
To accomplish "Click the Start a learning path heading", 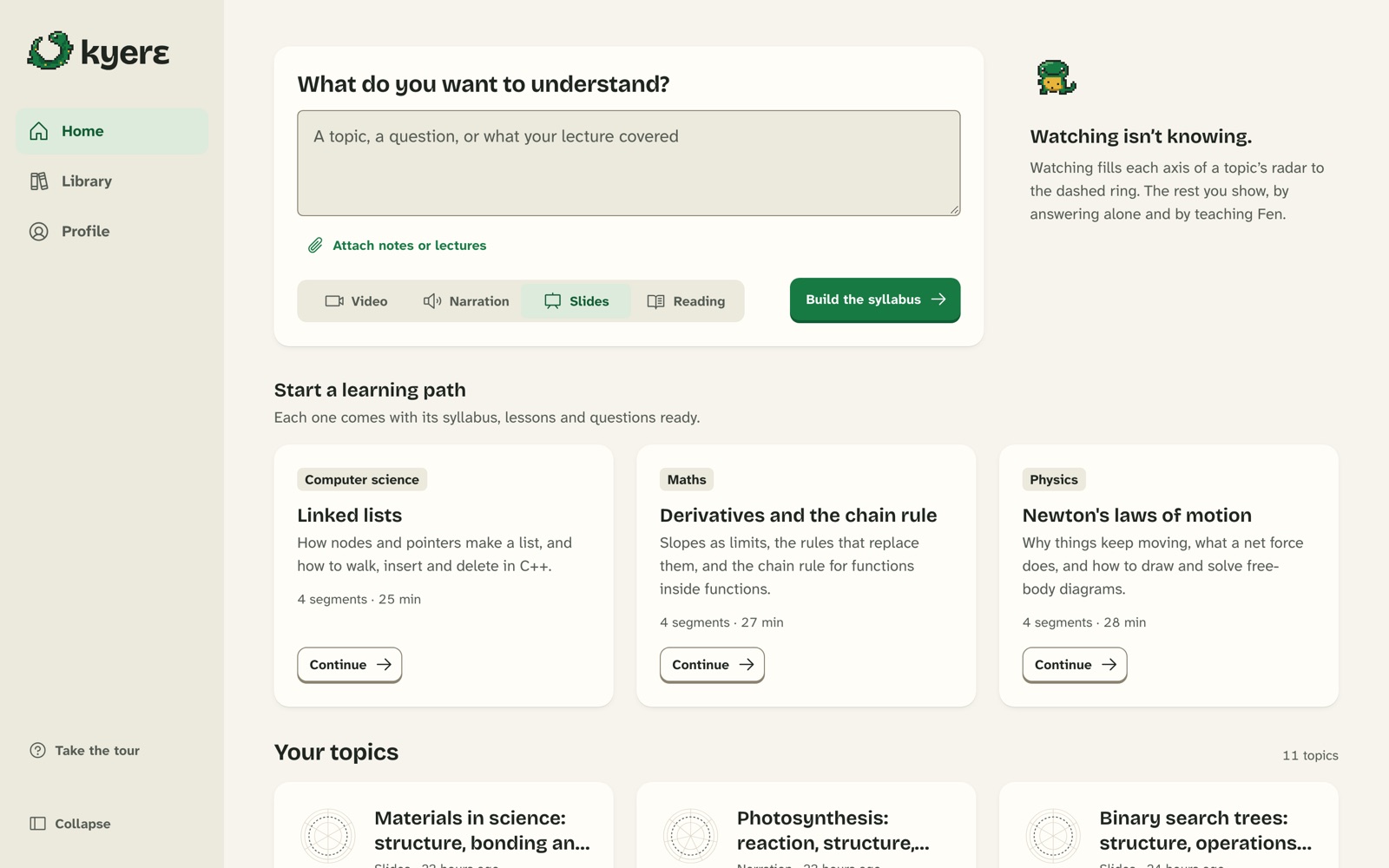I will pos(370,391).
